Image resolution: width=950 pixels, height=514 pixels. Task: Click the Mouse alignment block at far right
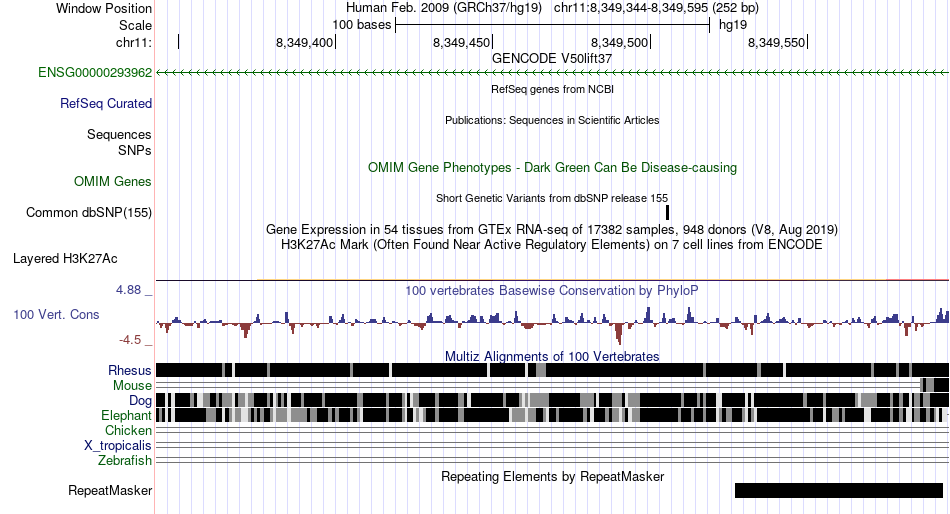tap(934, 385)
